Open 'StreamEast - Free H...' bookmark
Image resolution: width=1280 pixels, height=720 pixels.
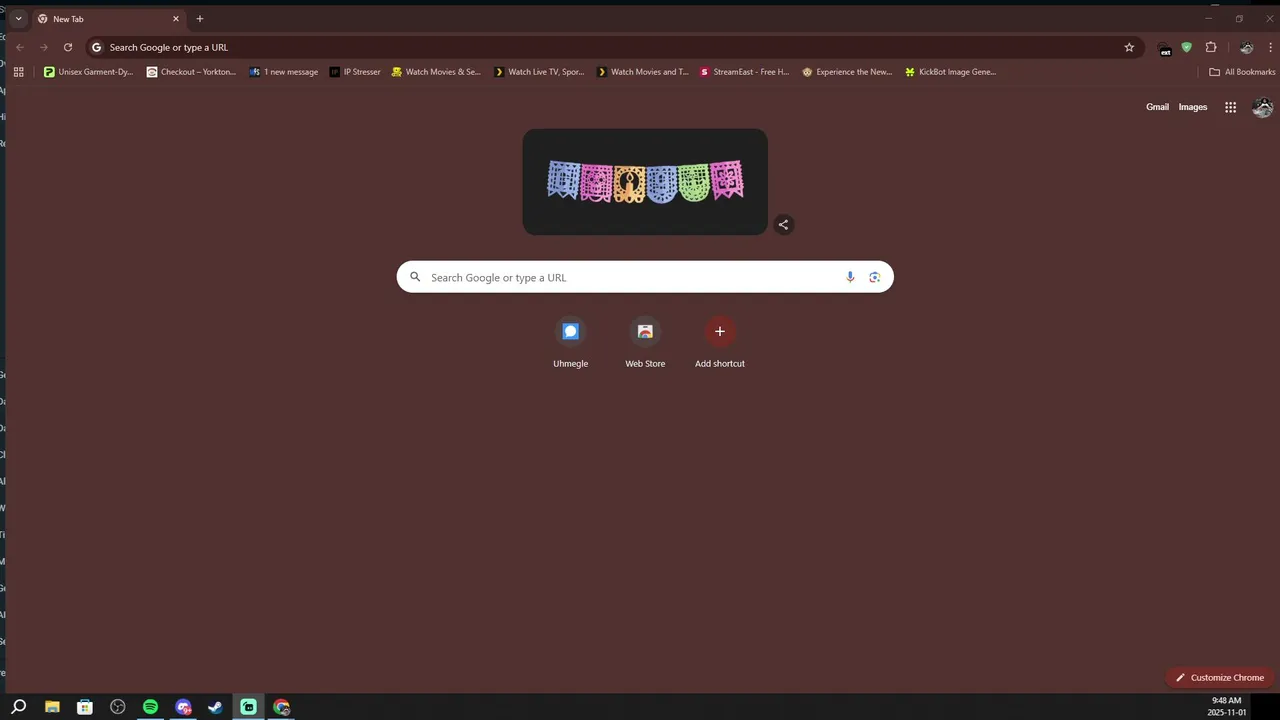pyautogui.click(x=745, y=72)
